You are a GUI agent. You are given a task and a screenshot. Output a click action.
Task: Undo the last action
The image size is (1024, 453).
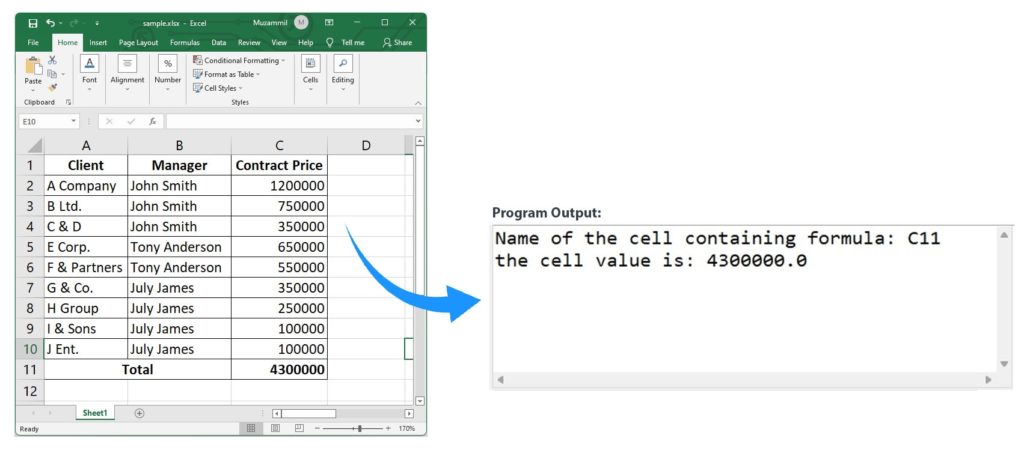pyautogui.click(x=50, y=22)
